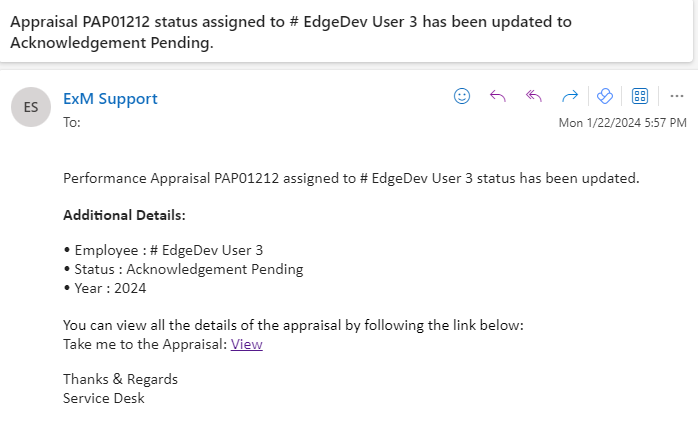This screenshot has width=698, height=421.
Task: Click the Mon 1/22/2024 5:57 PM timestamp
Action: (x=622, y=123)
